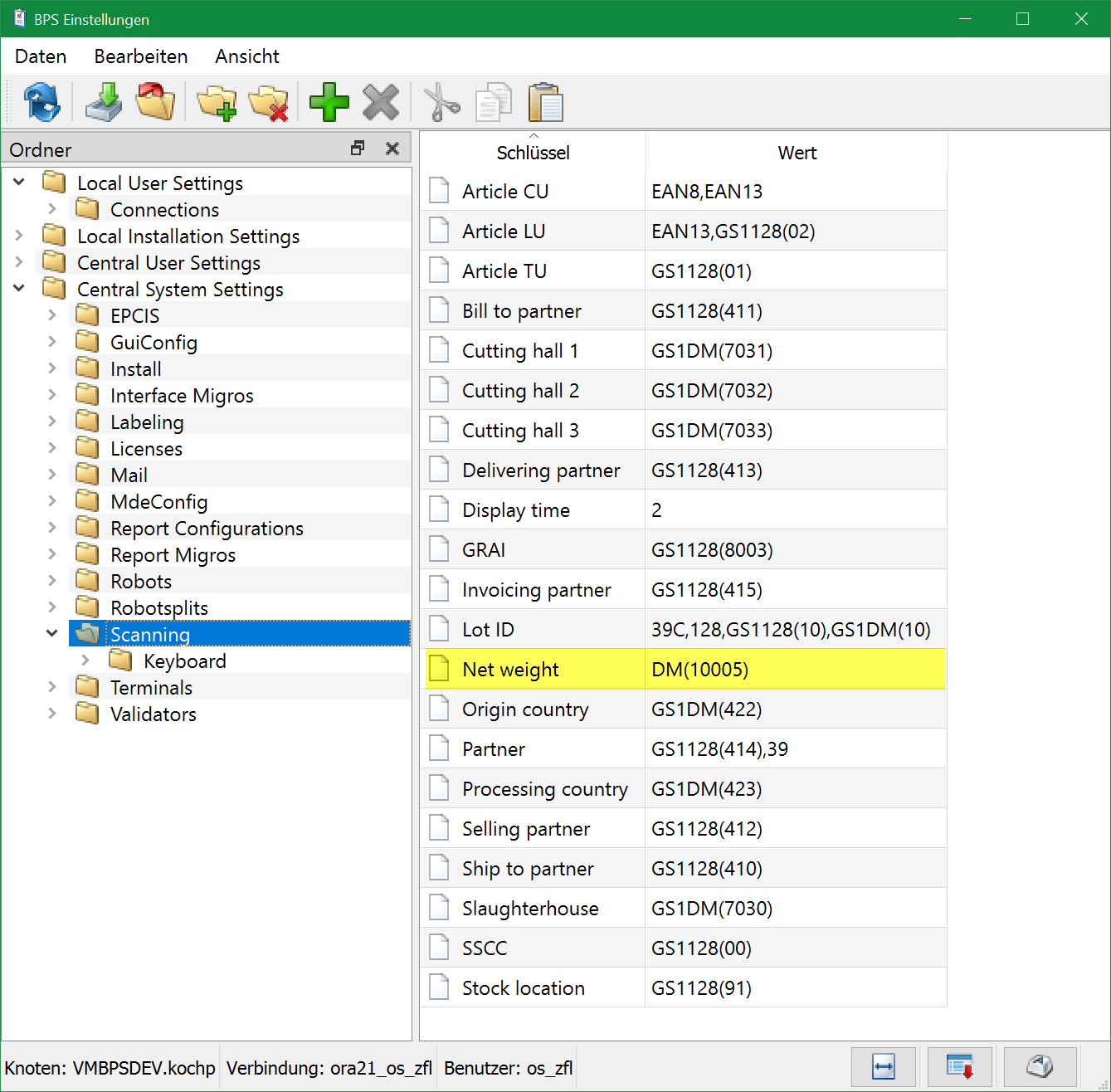Collapse the Local User Settings node
1111x1092 pixels.
pos(19,182)
